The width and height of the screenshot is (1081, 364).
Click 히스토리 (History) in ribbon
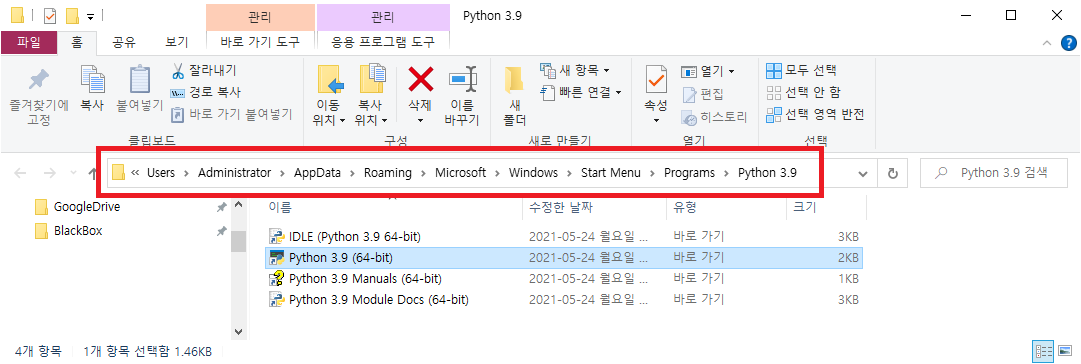tap(714, 117)
